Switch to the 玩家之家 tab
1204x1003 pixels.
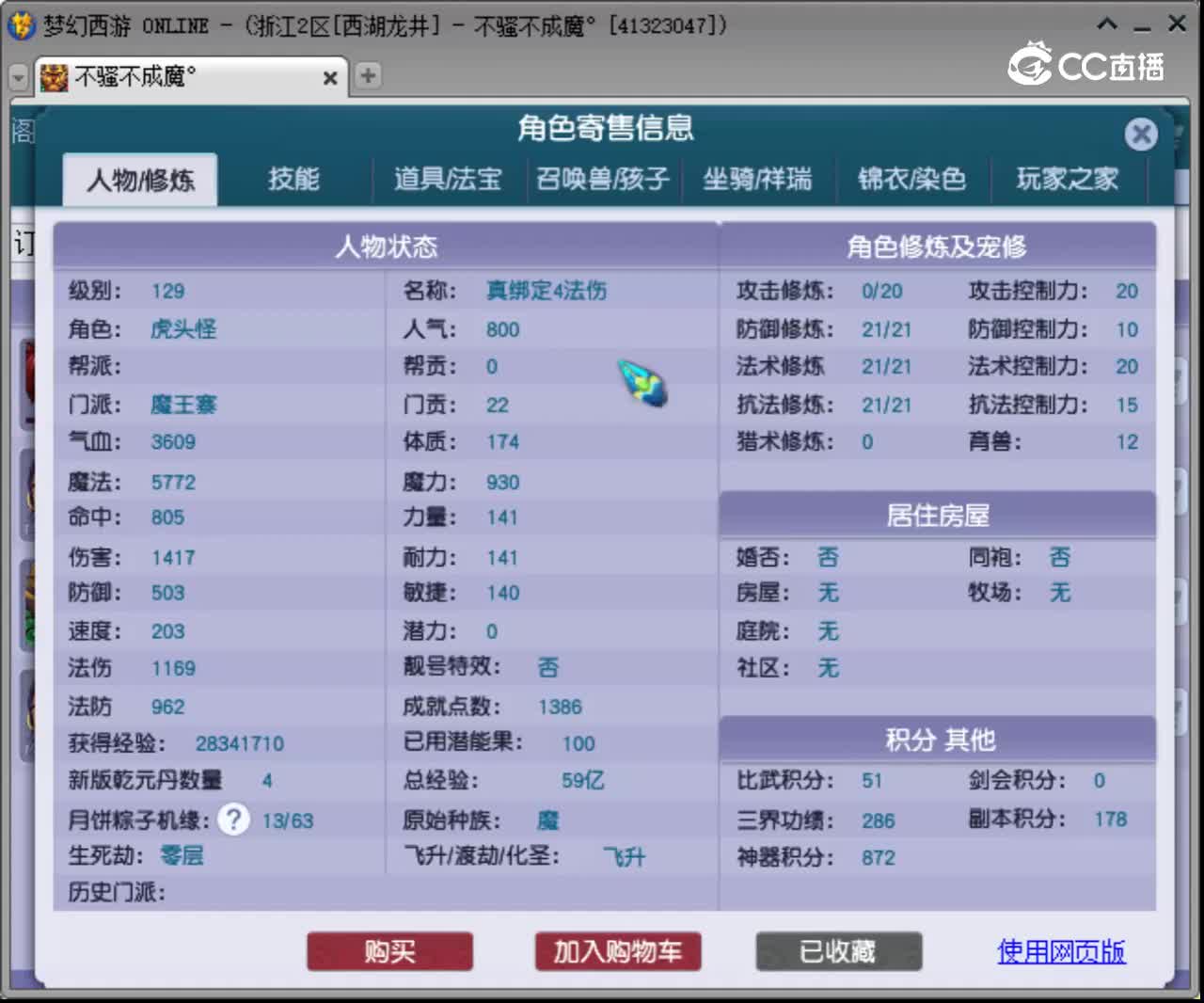(1068, 179)
